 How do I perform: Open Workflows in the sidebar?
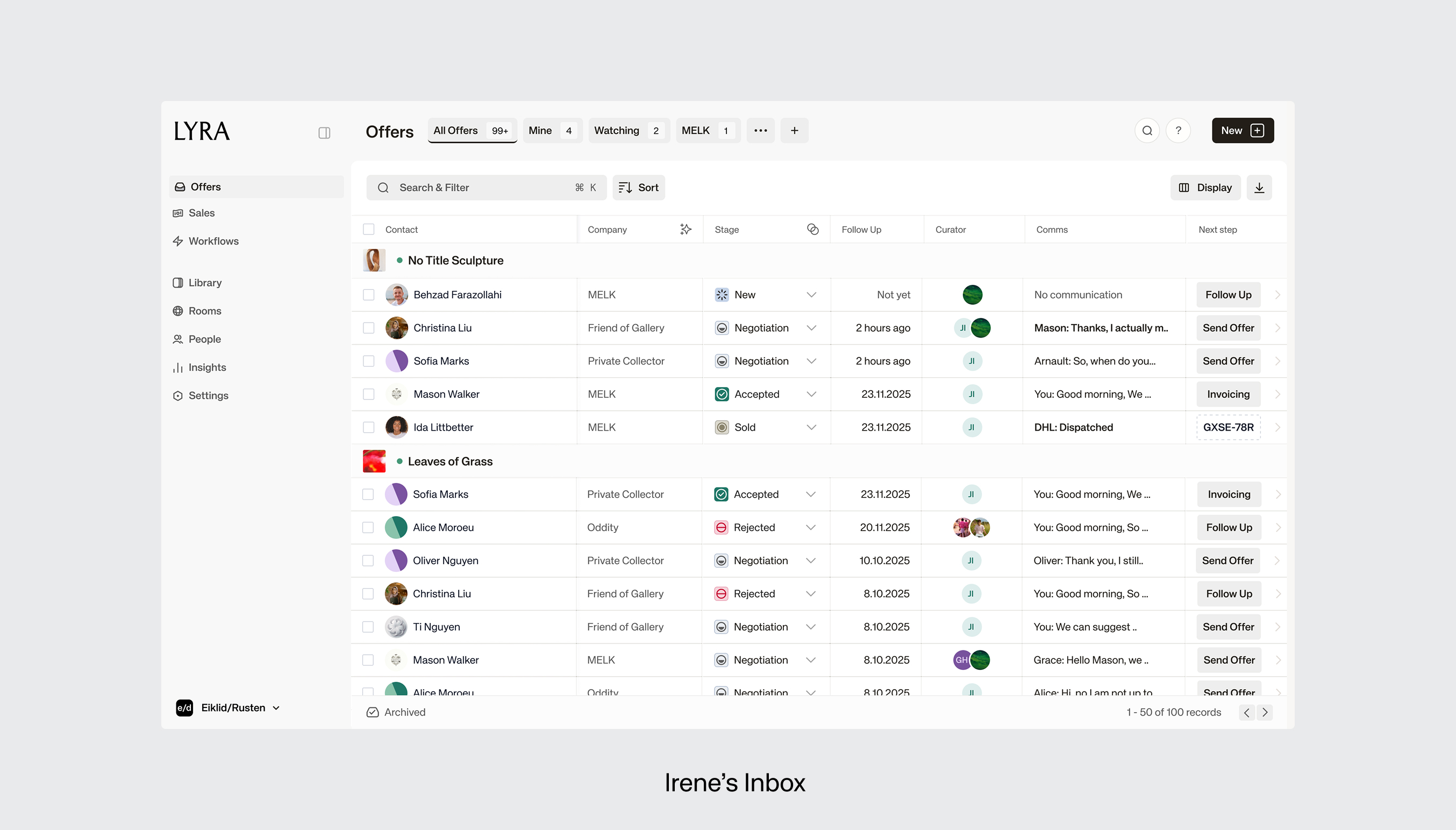click(206, 241)
